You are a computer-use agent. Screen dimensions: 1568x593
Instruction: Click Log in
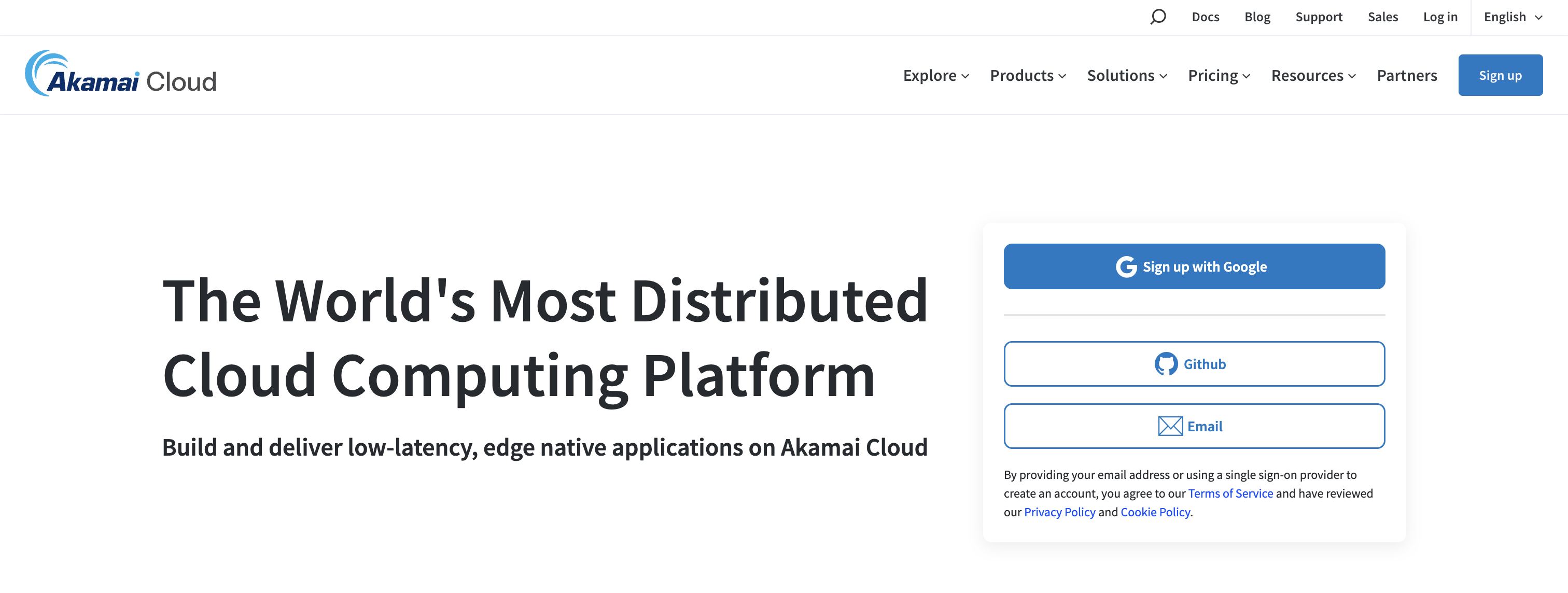click(x=1439, y=17)
